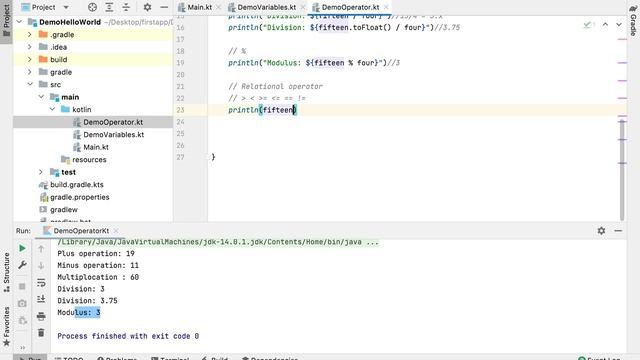Click 'Process finished with exit code 0' text

pos(128,336)
